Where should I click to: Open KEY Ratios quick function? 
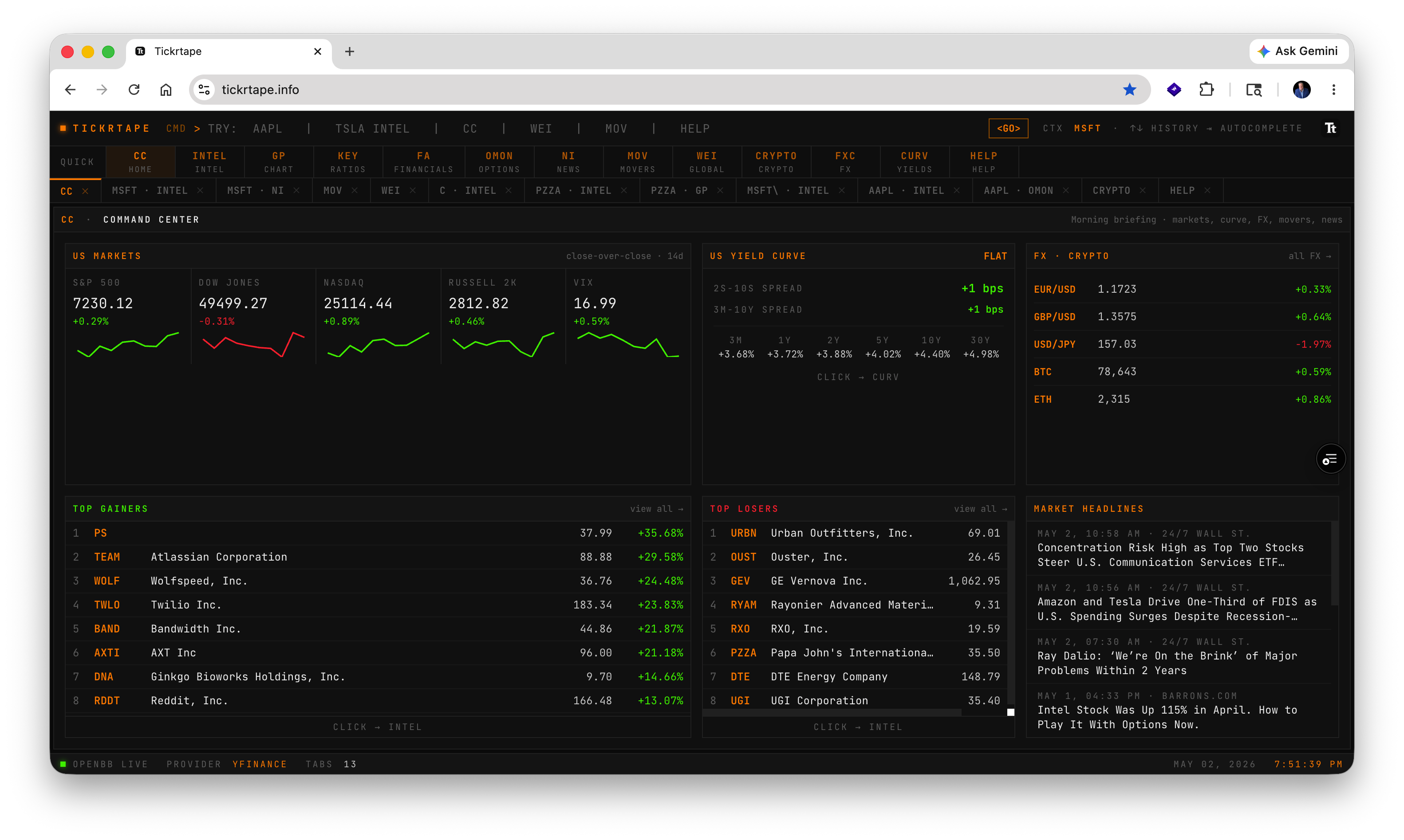pos(348,162)
